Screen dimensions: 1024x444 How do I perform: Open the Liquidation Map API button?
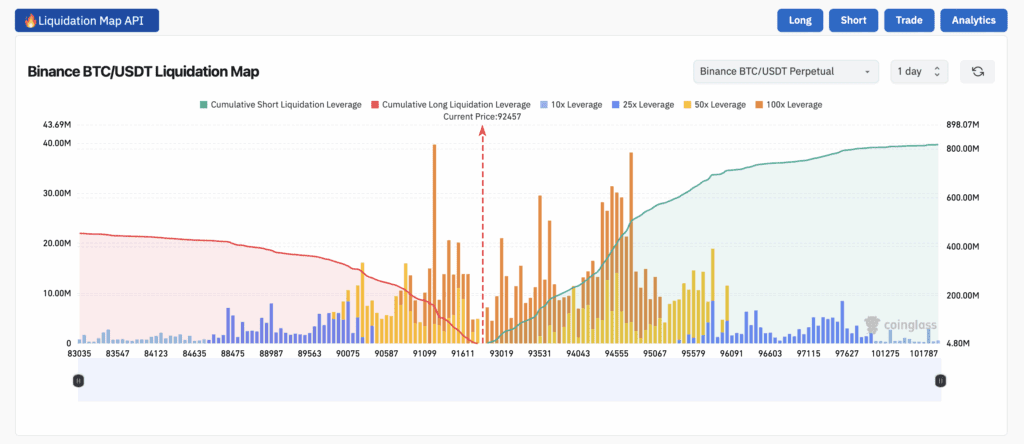point(87,20)
